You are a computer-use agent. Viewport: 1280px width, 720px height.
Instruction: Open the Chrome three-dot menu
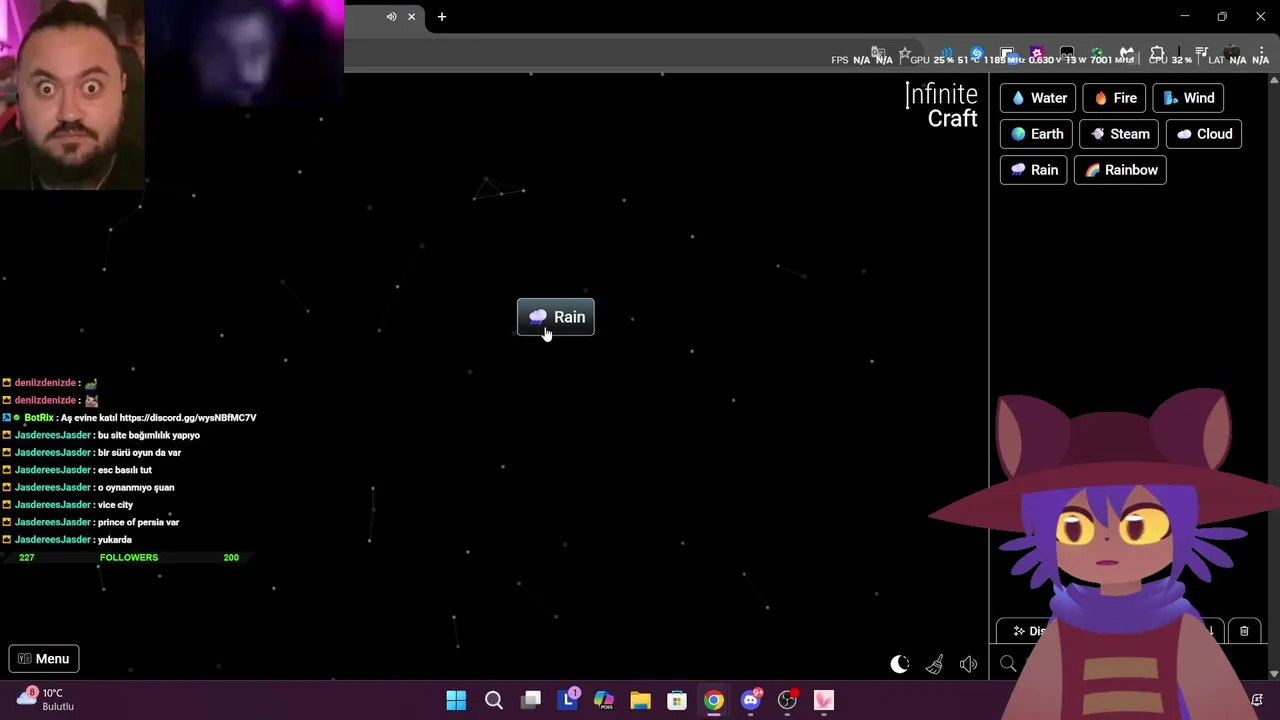pyautogui.click(x=1261, y=52)
